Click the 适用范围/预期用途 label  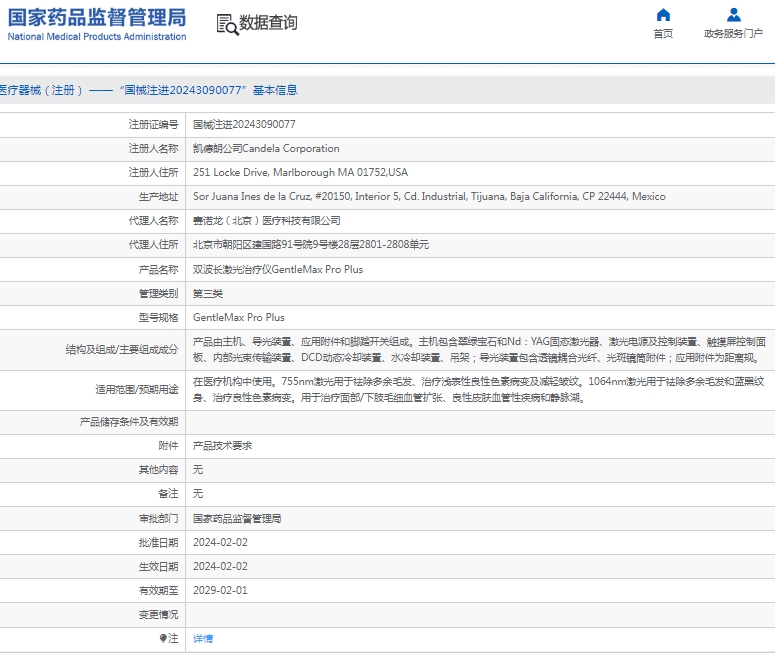point(137,390)
